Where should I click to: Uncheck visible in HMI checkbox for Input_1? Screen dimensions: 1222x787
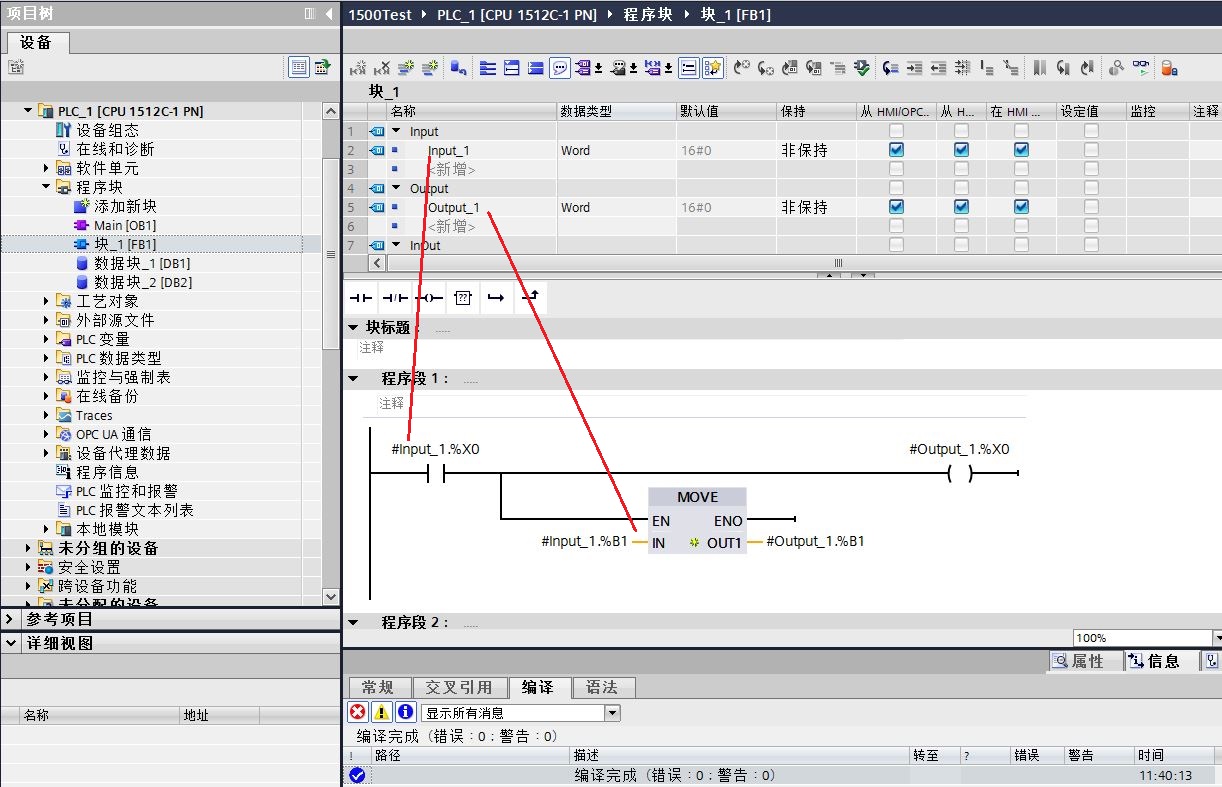pyautogui.click(x=1021, y=150)
